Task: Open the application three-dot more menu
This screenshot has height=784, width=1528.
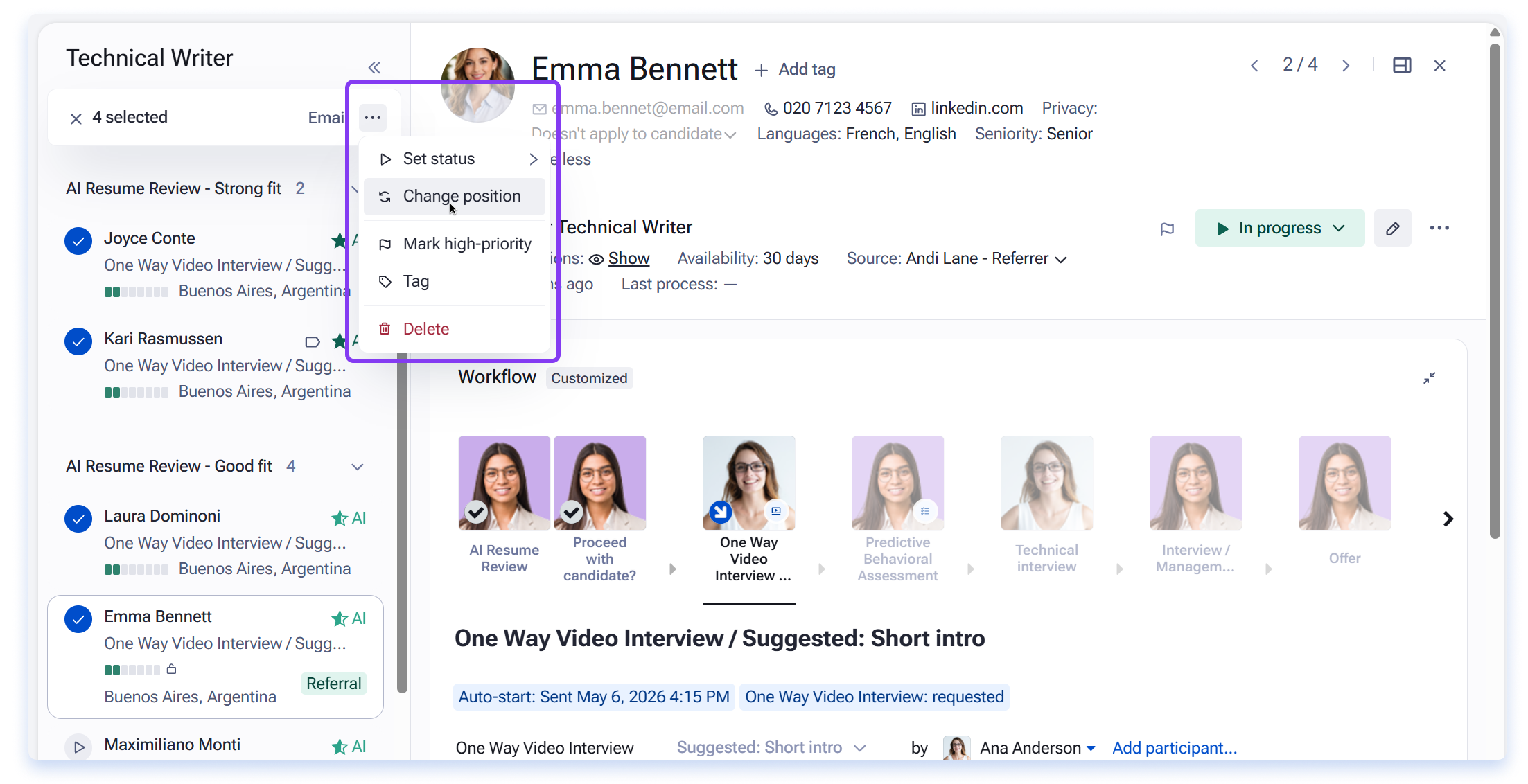Action: [x=1439, y=228]
